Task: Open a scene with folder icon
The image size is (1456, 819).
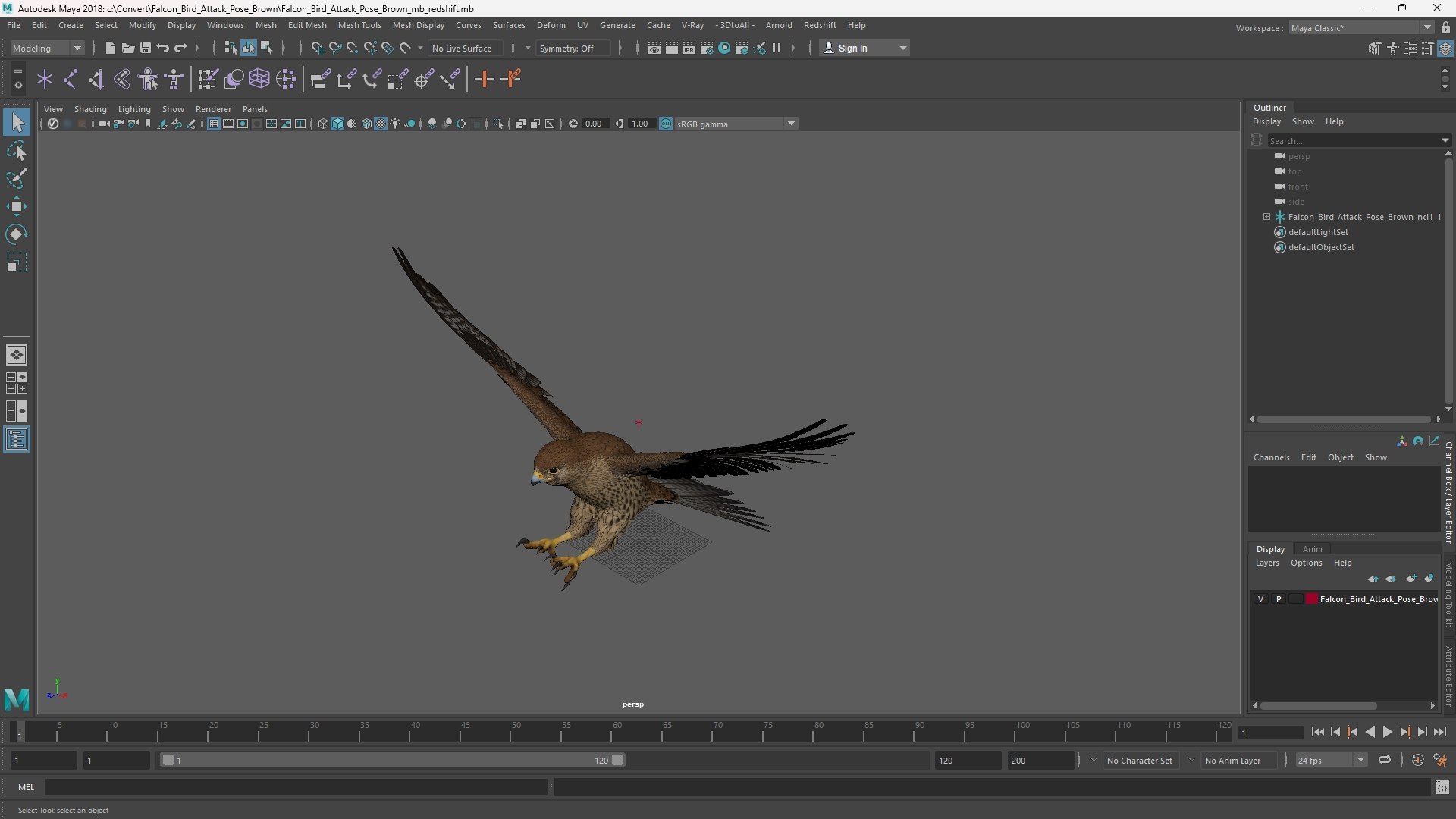Action: pyautogui.click(x=128, y=48)
